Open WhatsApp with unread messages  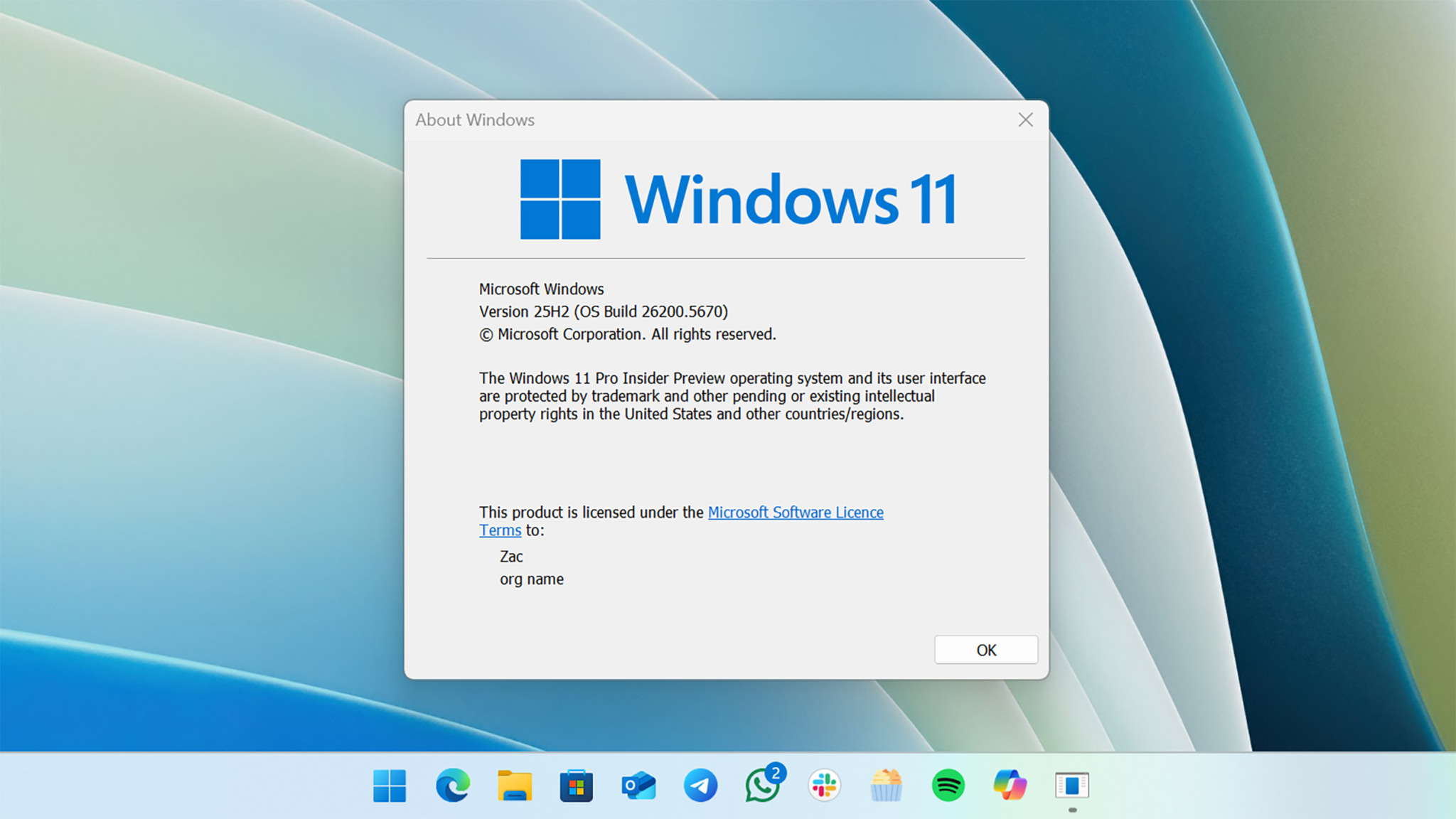pyautogui.click(x=762, y=788)
